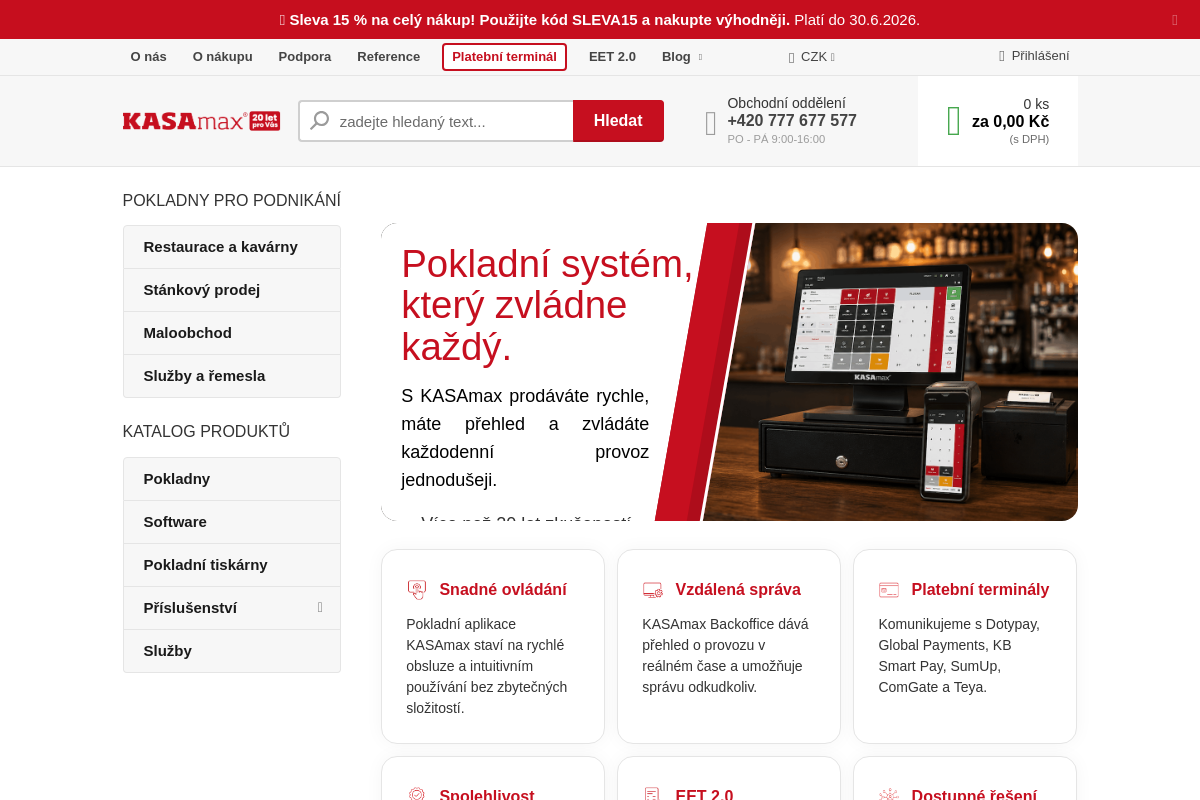Click the KATALOG PRODUKTŮ heading
Viewport: 1200px width, 800px height.
click(206, 432)
